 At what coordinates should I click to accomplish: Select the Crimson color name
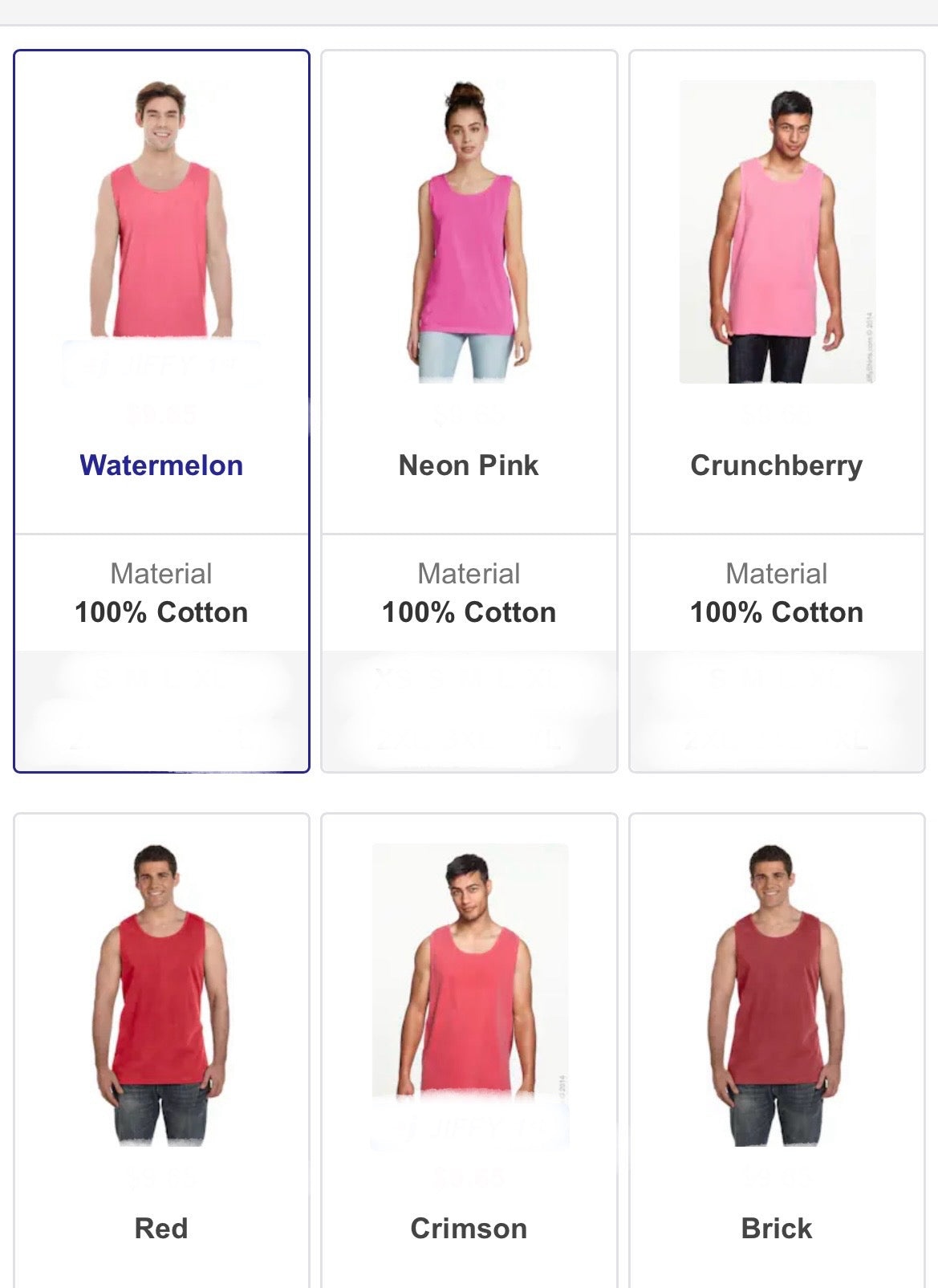469,1229
